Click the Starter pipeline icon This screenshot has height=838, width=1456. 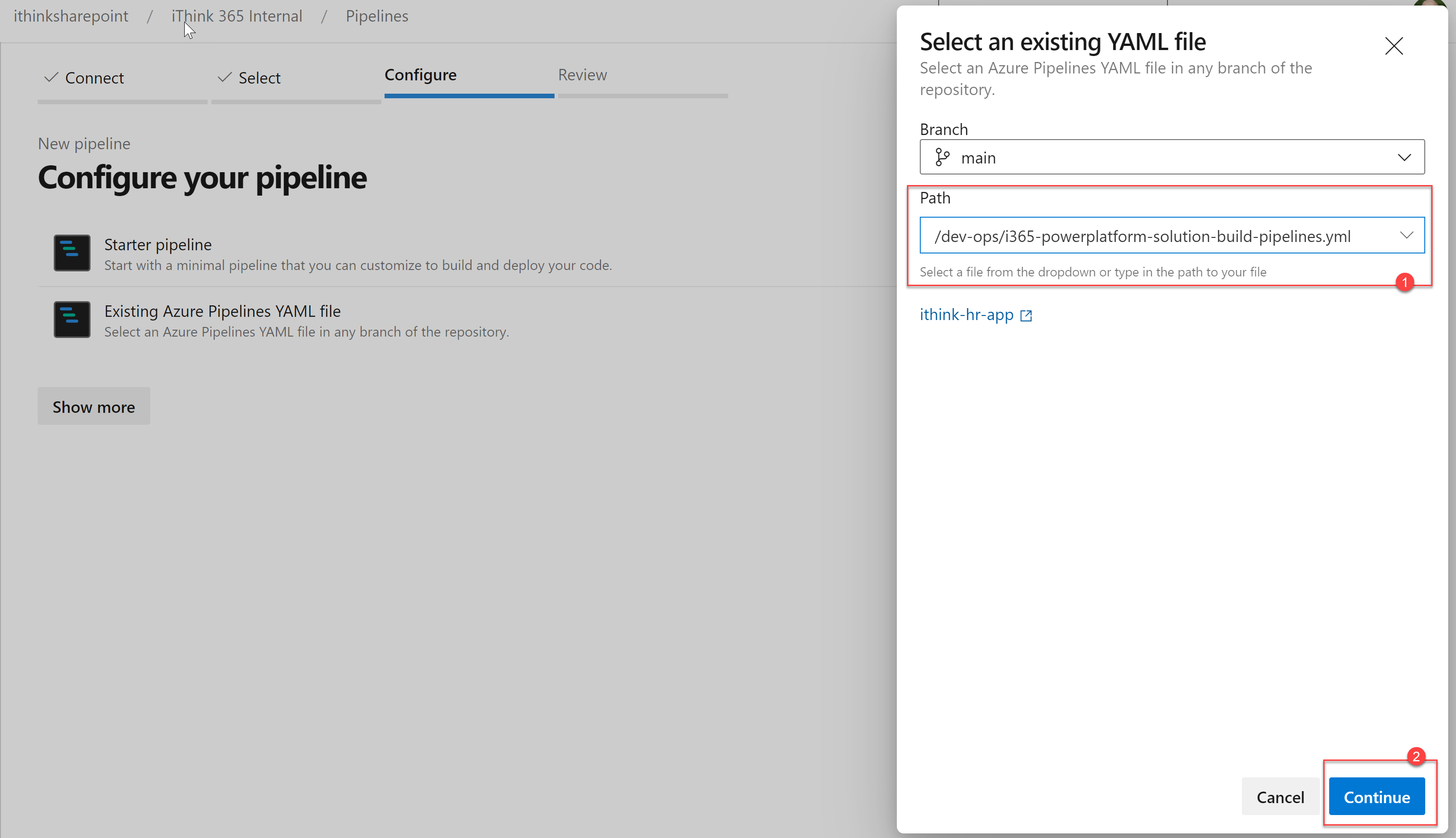tap(72, 253)
